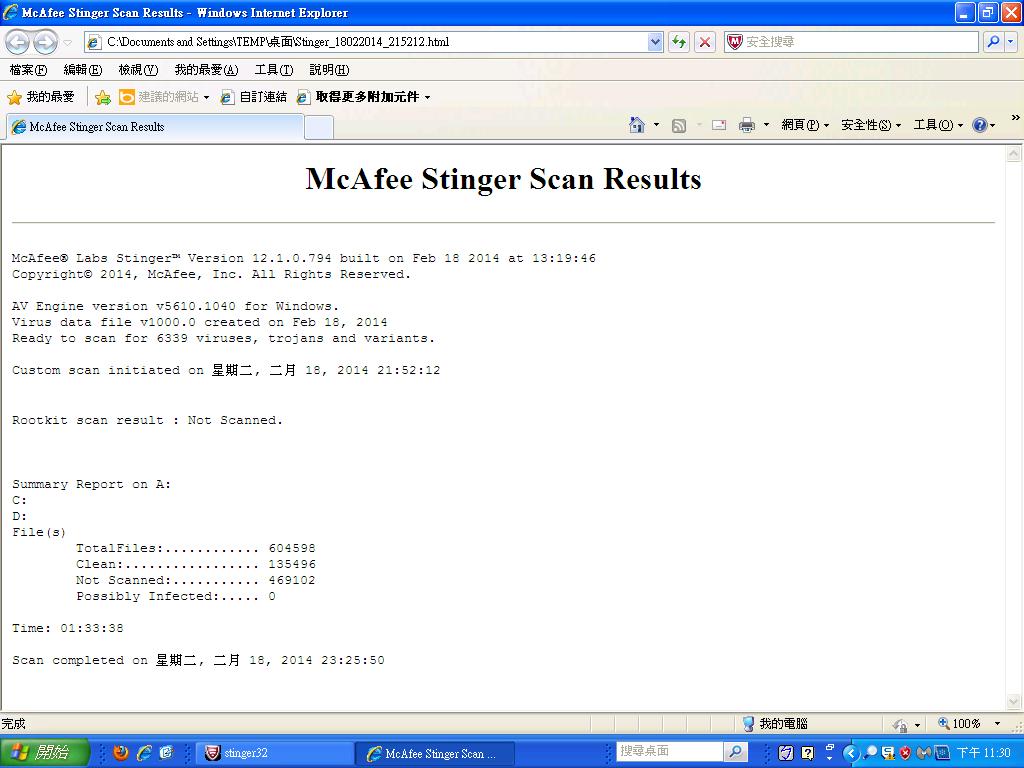The height and width of the screenshot is (768, 1024).
Task: Click the desktop search magnifier button
Action: point(735,752)
